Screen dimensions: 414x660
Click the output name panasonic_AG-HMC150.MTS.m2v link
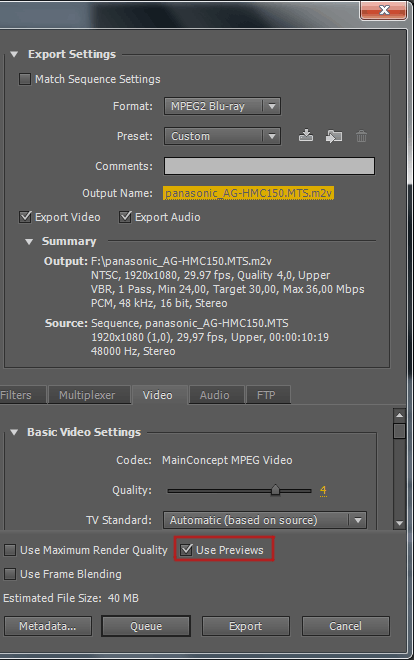click(249, 193)
